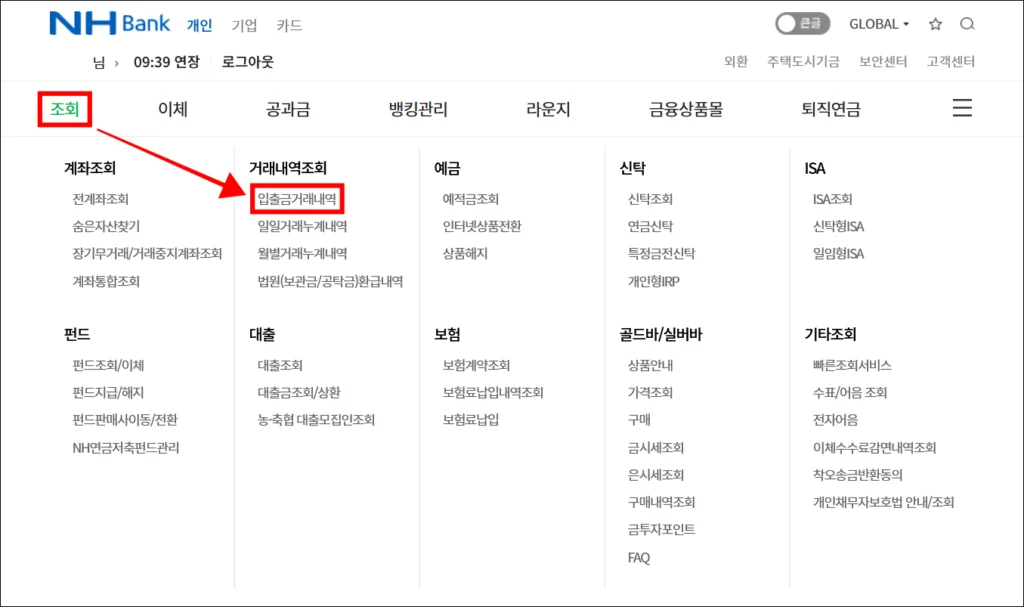This screenshot has width=1024, height=607.
Task: Select 숨은자산찾기 menu item
Action: tap(106, 227)
